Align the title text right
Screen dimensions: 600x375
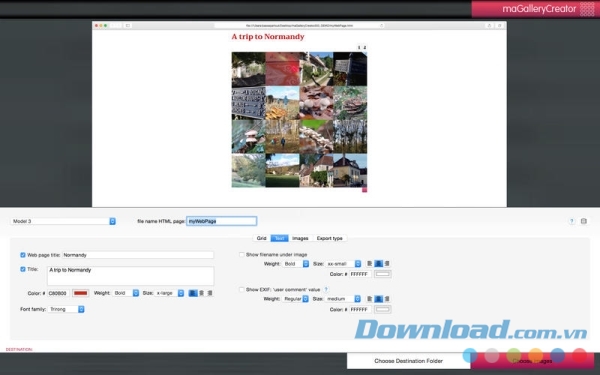coord(210,293)
